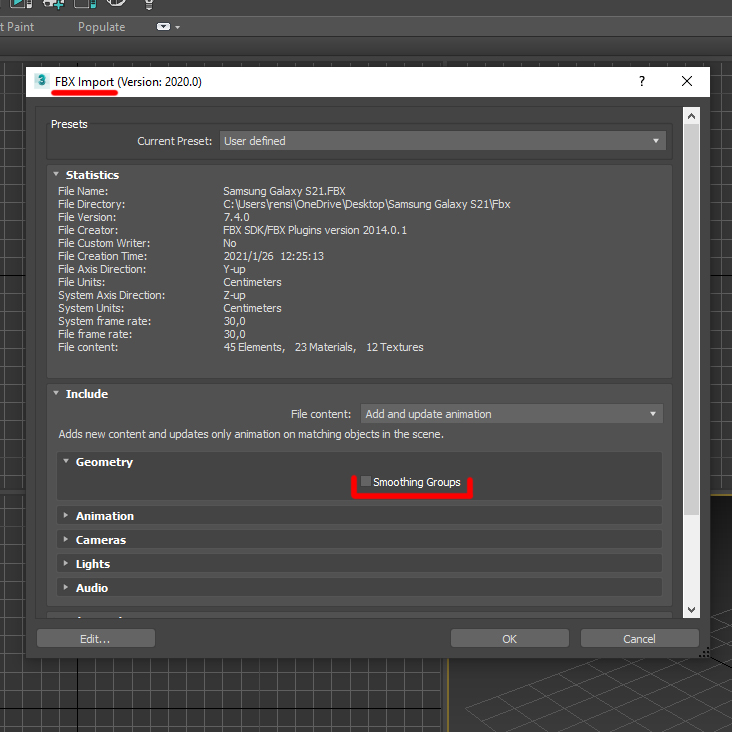Click the 'File Creator:' label

(88, 230)
